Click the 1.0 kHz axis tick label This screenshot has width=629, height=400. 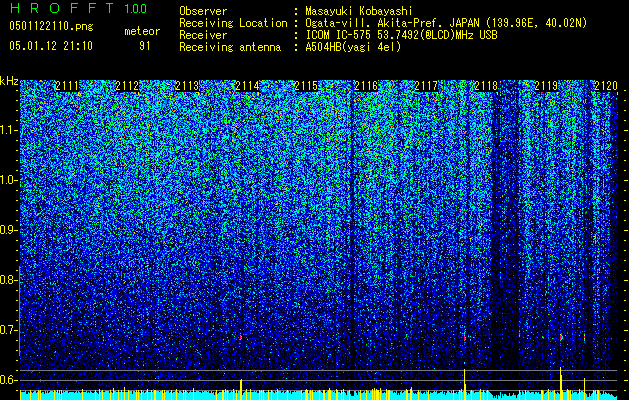point(9,180)
